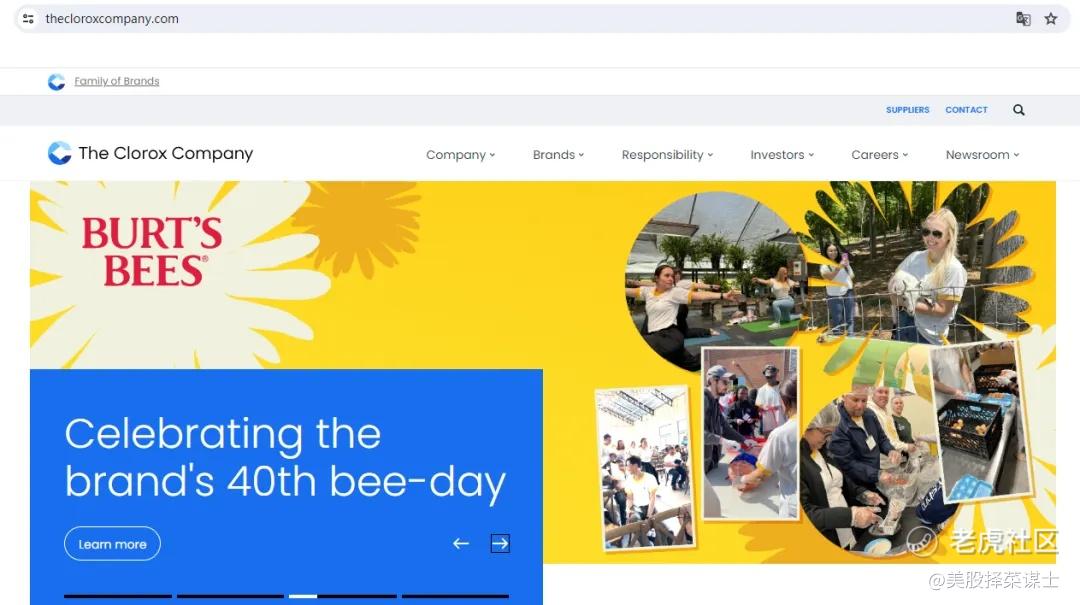Click the Learn more button
The image size is (1080, 605).
112,544
